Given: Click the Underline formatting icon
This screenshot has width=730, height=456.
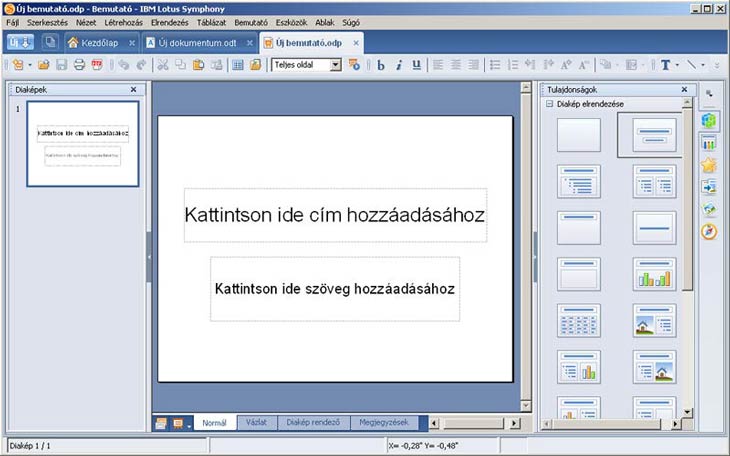Looking at the screenshot, I should pyautogui.click(x=417, y=65).
